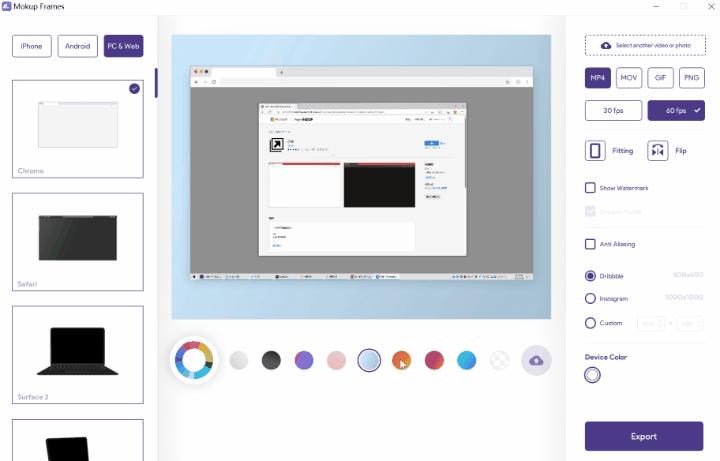Image resolution: width=720 pixels, height=461 pixels.
Task: Open the custom color wheel picker
Action: [x=194, y=360]
